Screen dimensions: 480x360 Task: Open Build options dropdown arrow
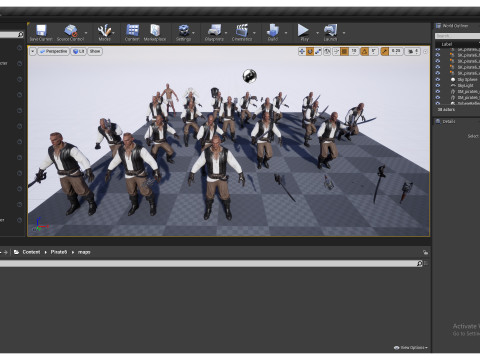point(286,33)
